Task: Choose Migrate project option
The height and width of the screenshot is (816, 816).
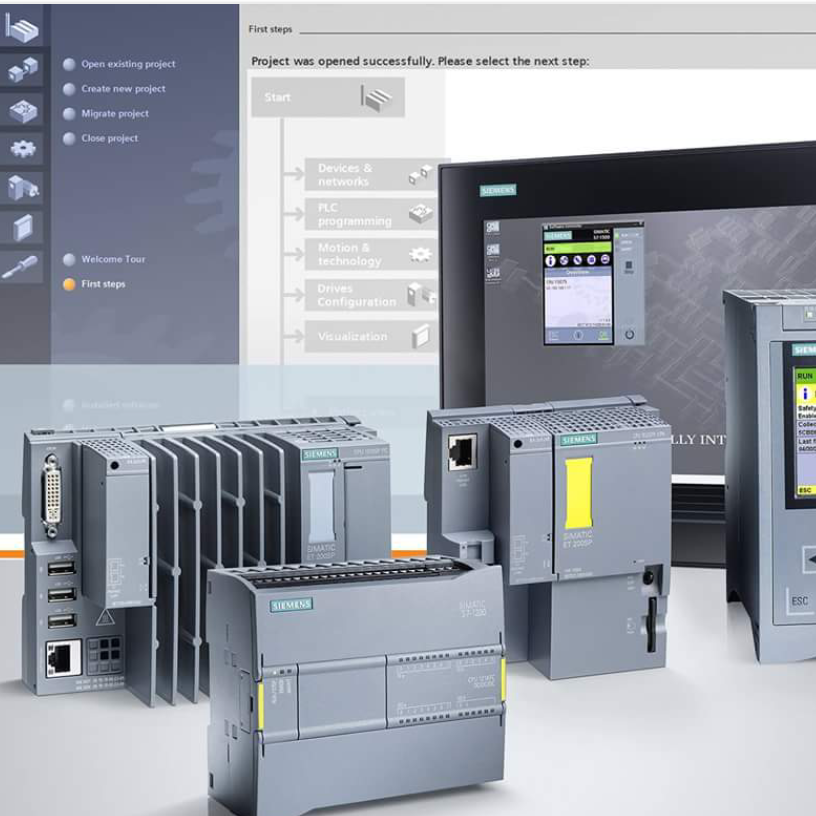Action: pos(115,113)
